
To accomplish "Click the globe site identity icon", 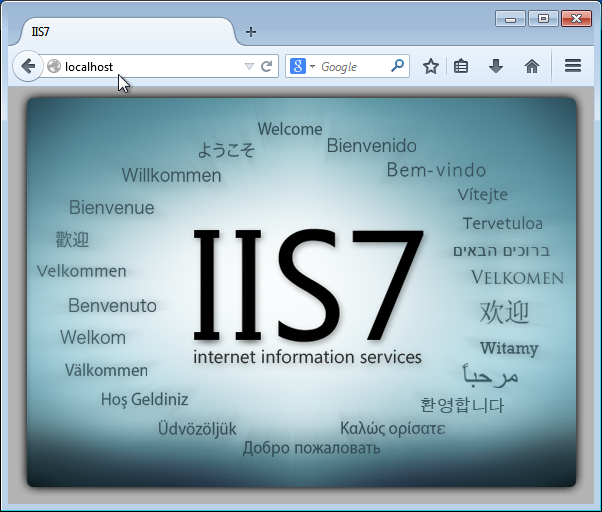I will pos(54,66).
